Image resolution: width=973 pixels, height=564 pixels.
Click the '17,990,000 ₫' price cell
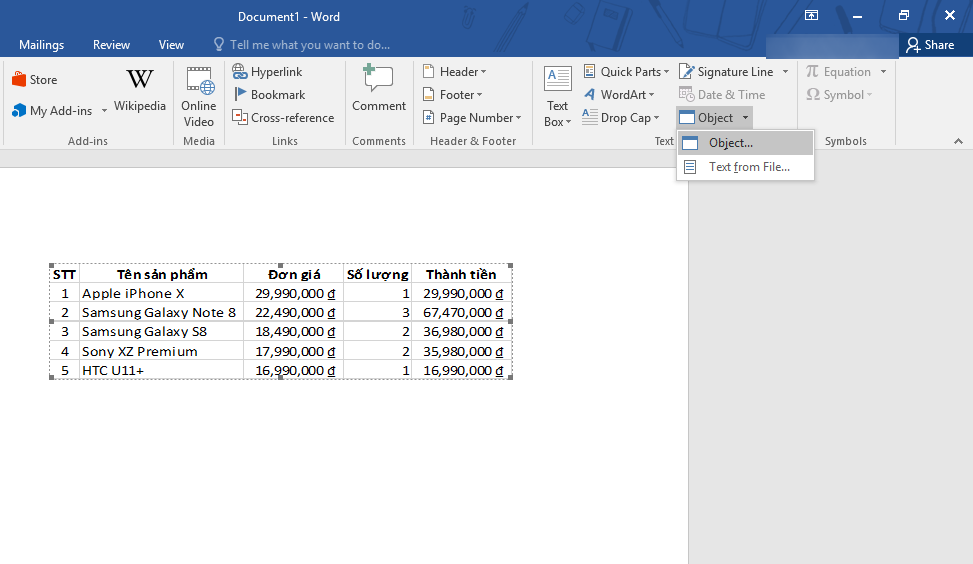[x=294, y=351]
